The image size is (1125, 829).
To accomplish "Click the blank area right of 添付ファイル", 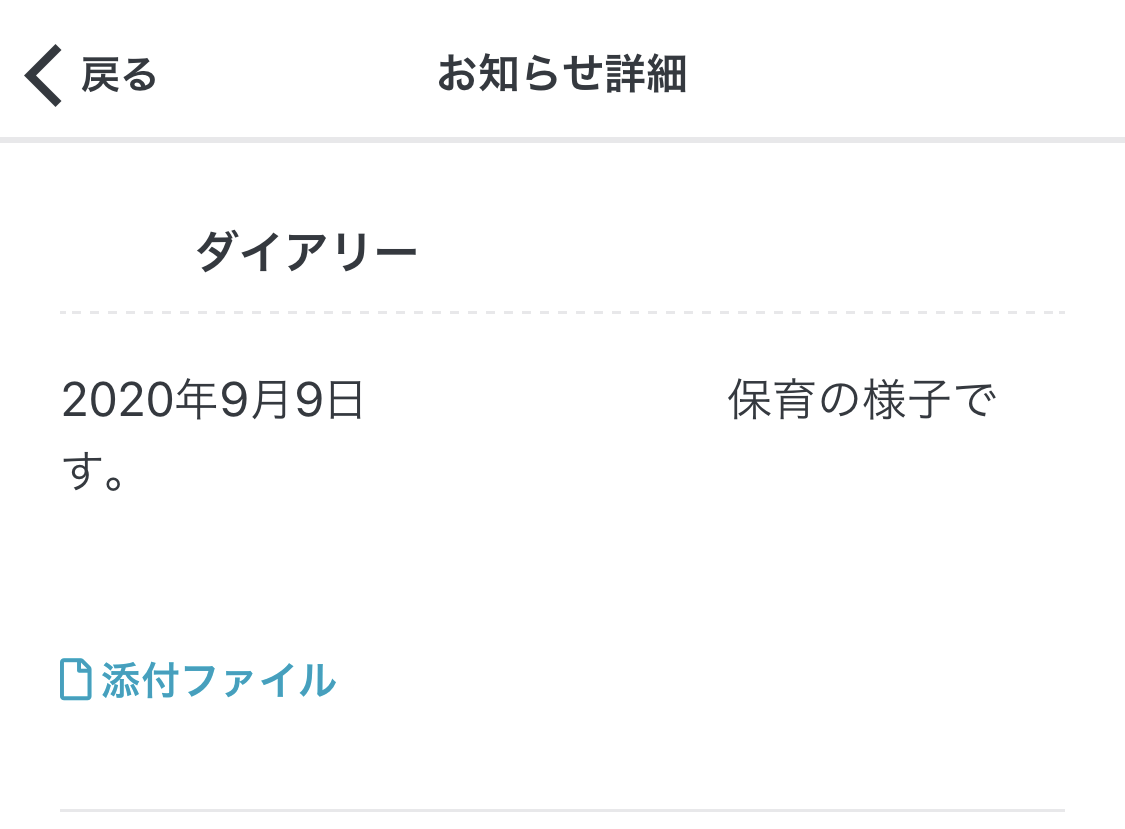I will (x=700, y=679).
